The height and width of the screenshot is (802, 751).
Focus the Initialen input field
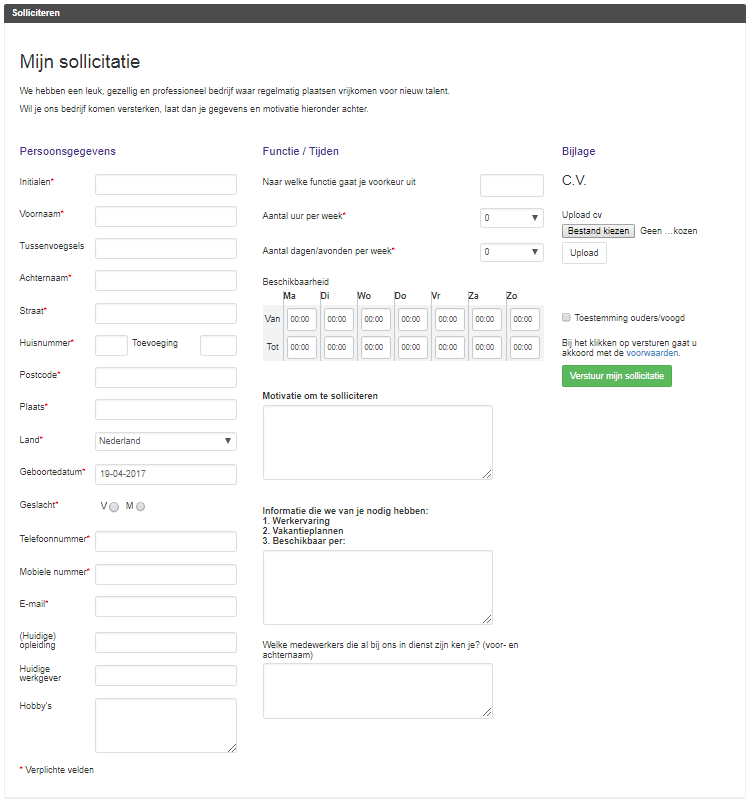tap(166, 184)
